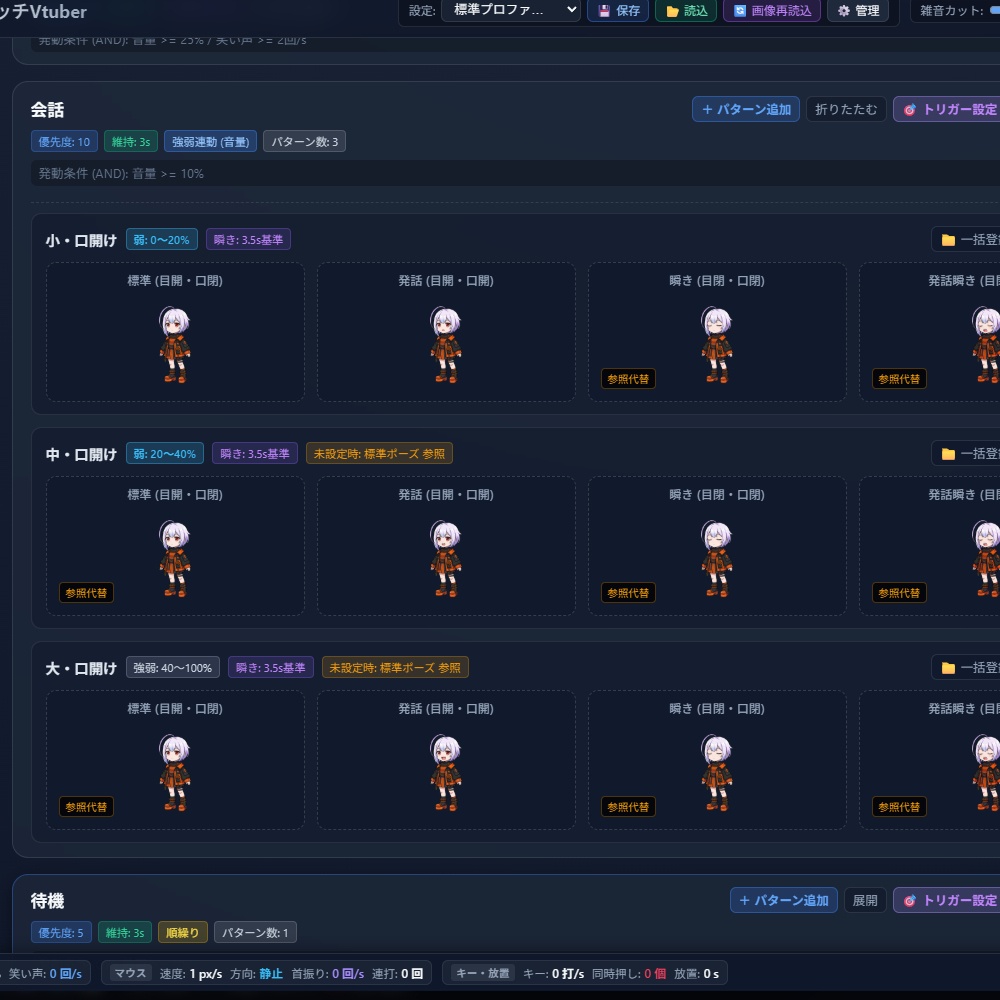Screen dimensions: 1000x1000
Task: Click the 笑い声: 0 回/s status entry
Action: [x=45, y=974]
